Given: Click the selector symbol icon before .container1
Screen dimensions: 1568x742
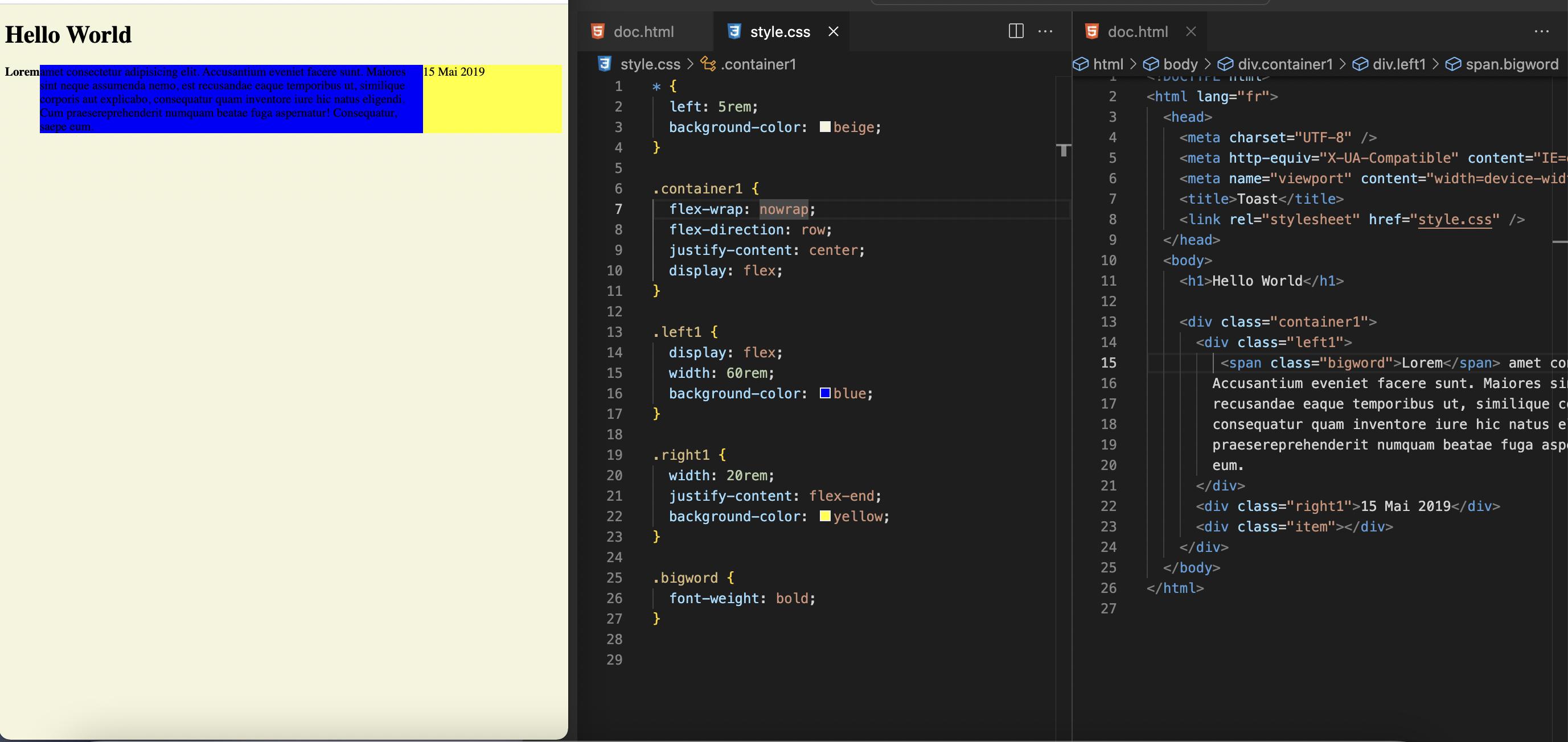Looking at the screenshot, I should 708,63.
